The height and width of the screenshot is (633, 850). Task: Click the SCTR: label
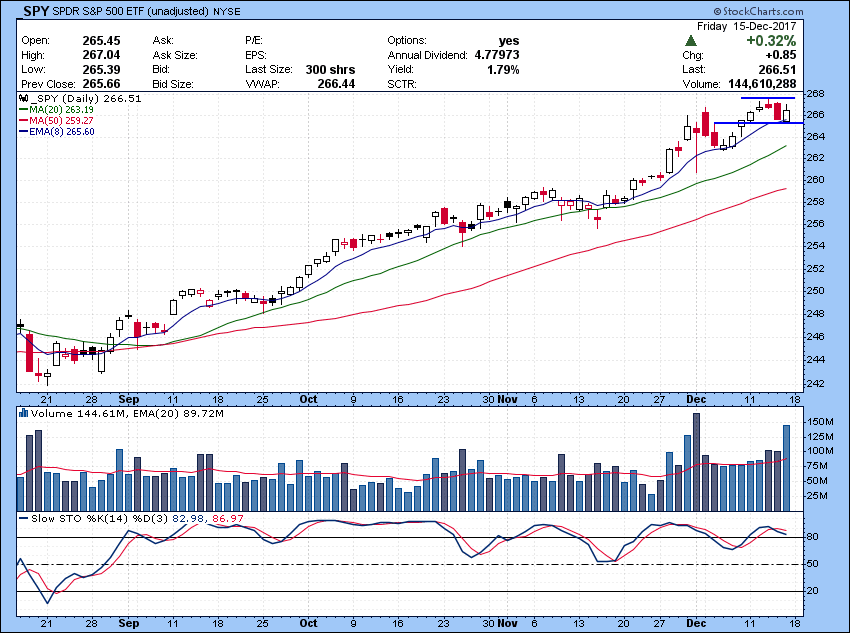pos(402,84)
